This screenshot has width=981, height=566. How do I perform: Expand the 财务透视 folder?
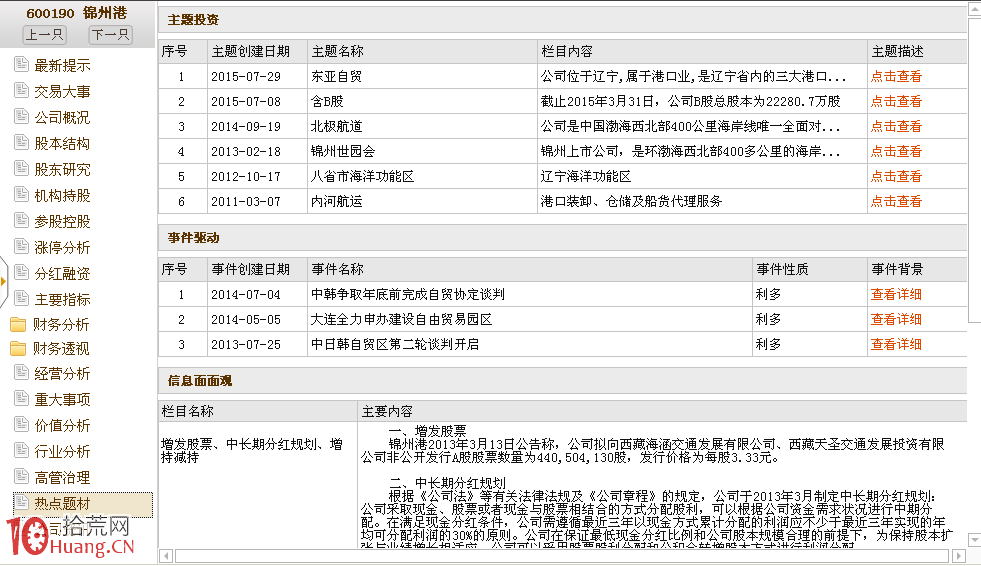tap(61, 348)
